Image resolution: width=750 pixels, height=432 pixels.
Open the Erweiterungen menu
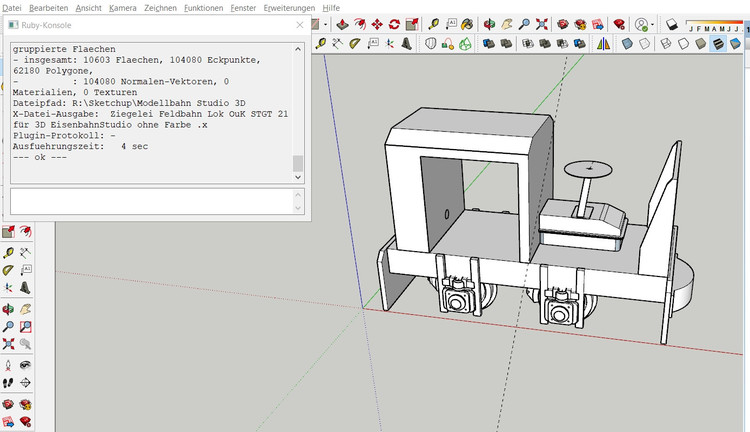pyautogui.click(x=288, y=7)
